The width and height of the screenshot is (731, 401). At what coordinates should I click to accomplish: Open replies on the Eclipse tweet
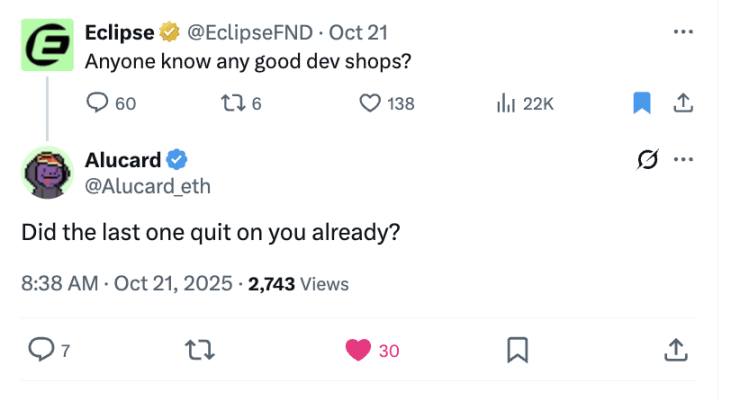coord(111,103)
